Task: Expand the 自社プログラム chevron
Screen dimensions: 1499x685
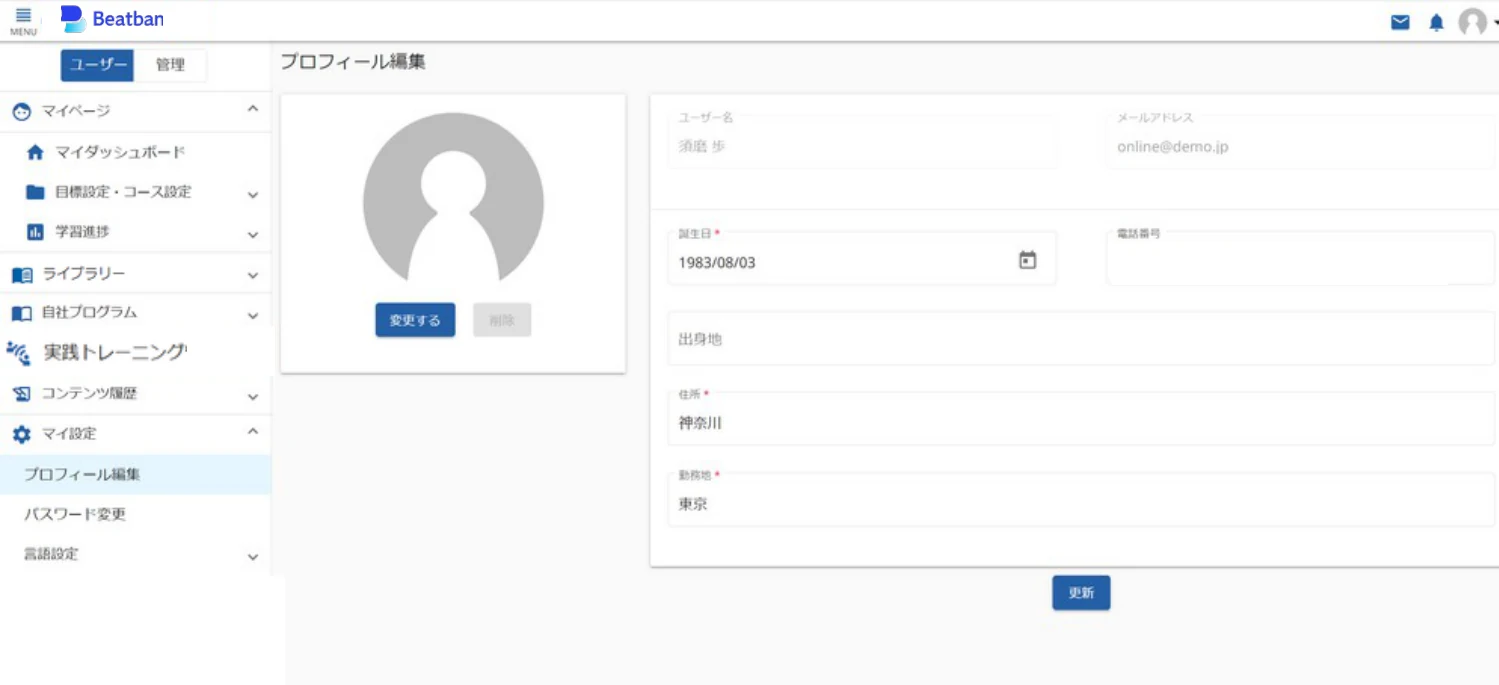Action: pos(253,316)
